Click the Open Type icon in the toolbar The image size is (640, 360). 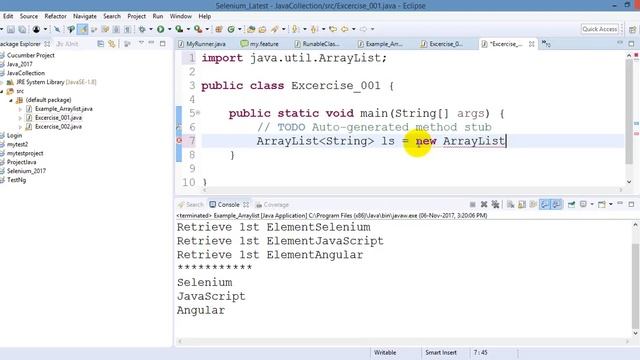251,29
